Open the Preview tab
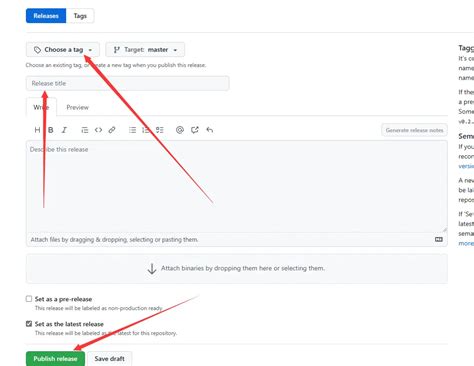The height and width of the screenshot is (366, 474). 77,107
